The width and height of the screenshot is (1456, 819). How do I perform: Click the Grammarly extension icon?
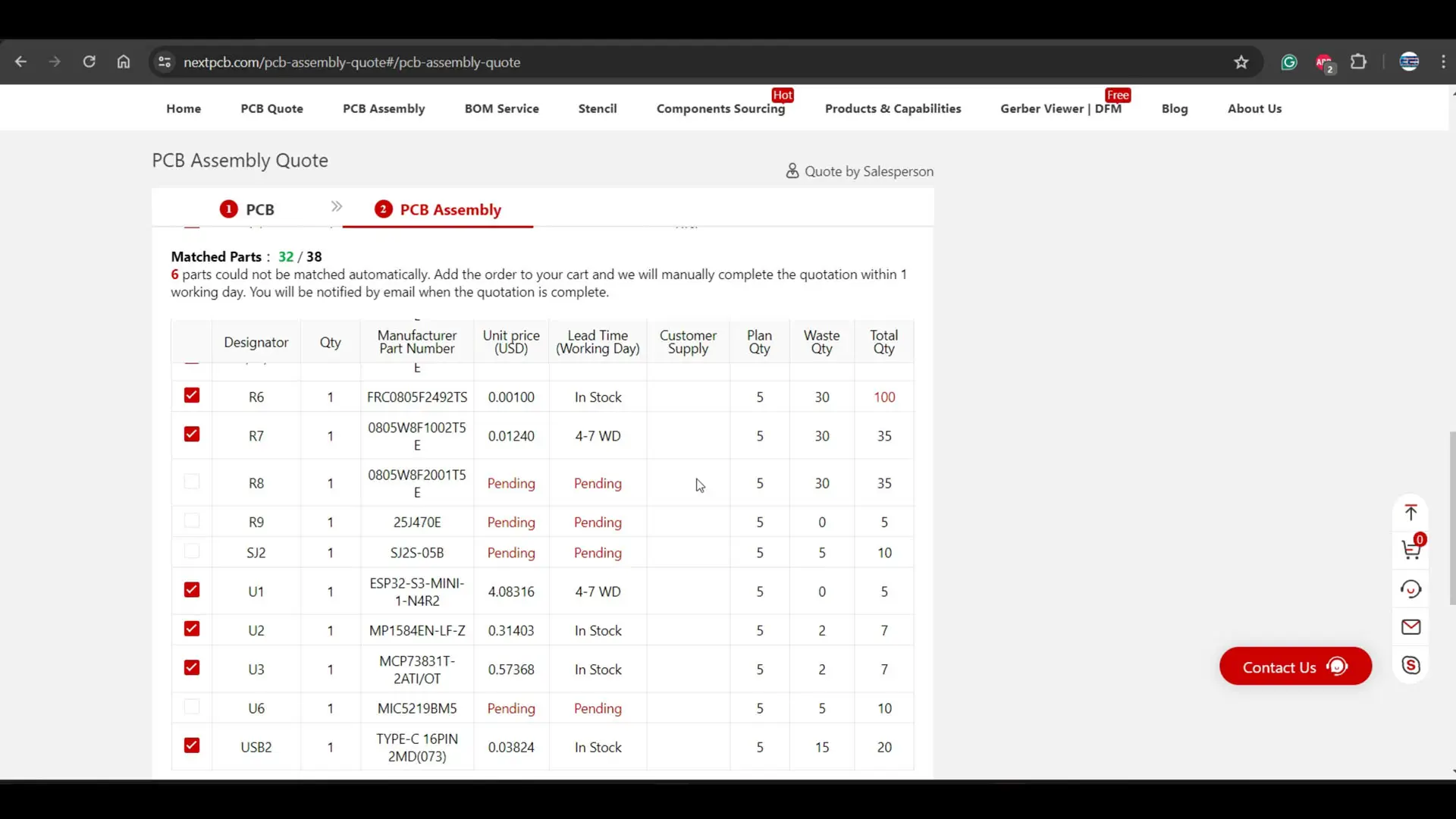(x=1288, y=62)
